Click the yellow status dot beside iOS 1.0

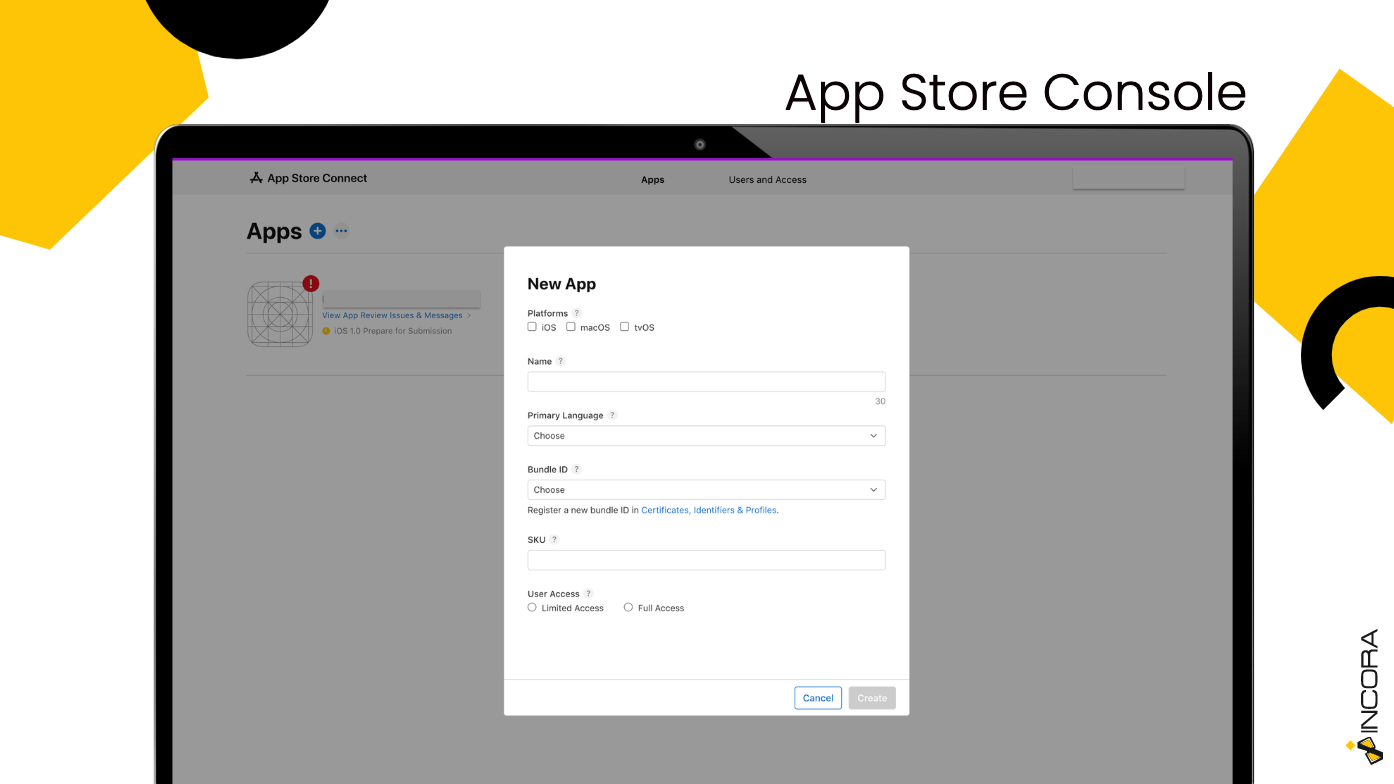click(x=326, y=331)
